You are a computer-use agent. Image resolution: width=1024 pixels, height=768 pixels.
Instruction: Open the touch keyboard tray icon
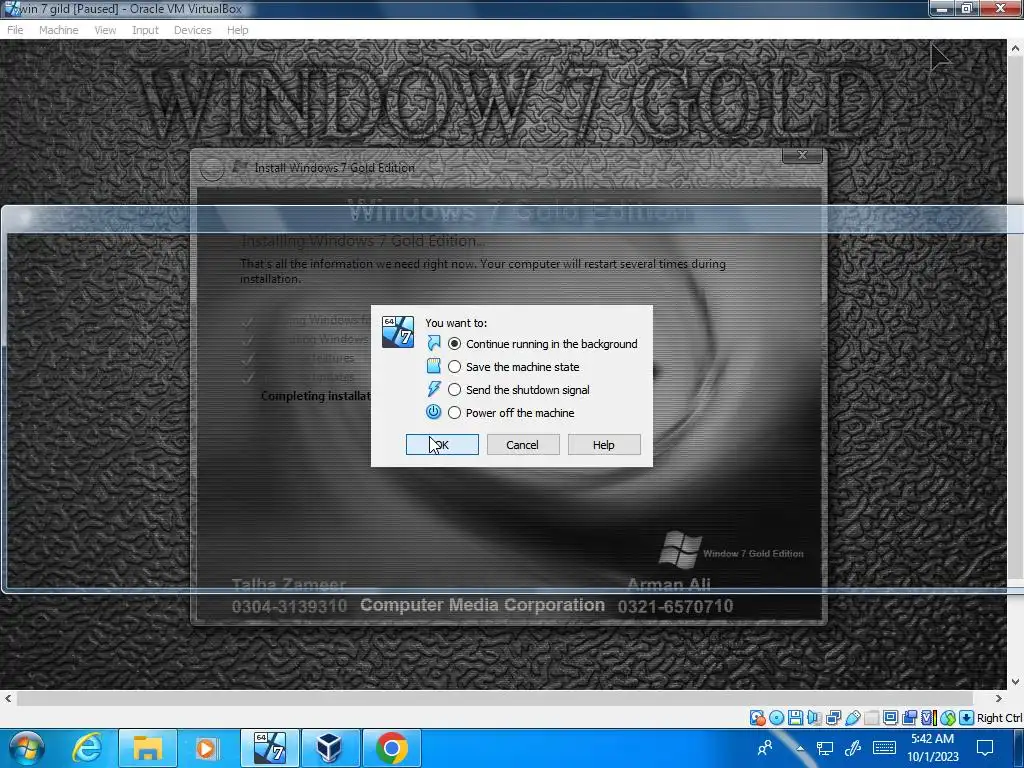884,748
